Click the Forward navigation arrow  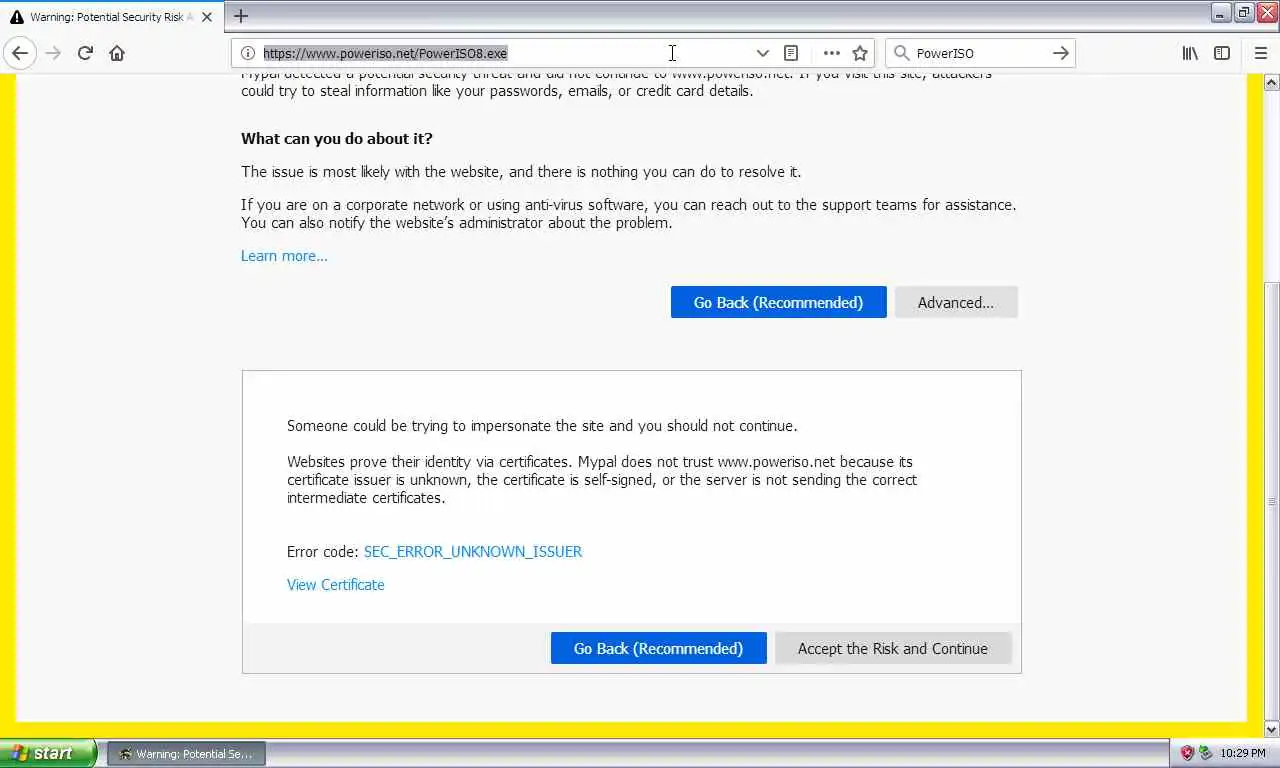coord(53,53)
